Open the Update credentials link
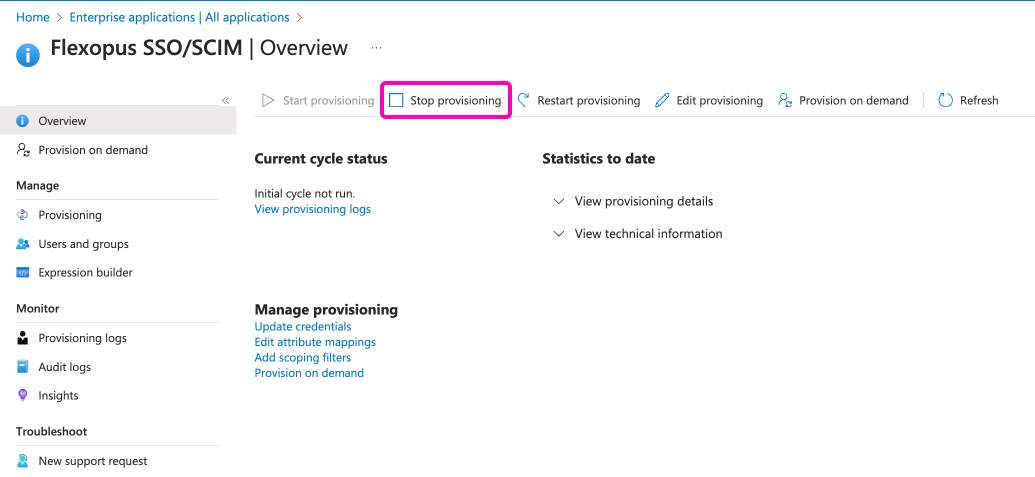 pos(302,326)
